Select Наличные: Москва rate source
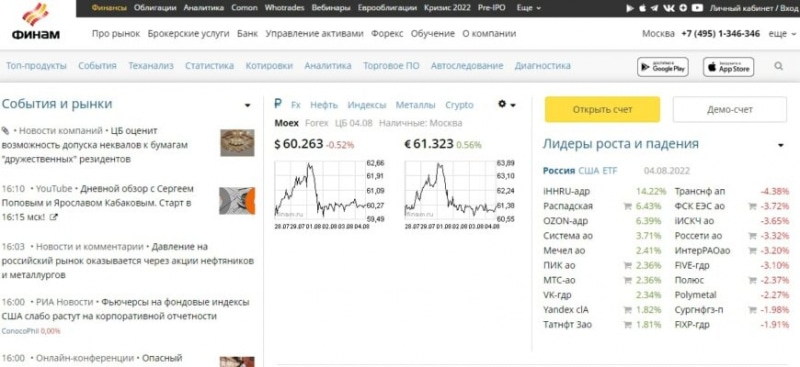 point(421,123)
